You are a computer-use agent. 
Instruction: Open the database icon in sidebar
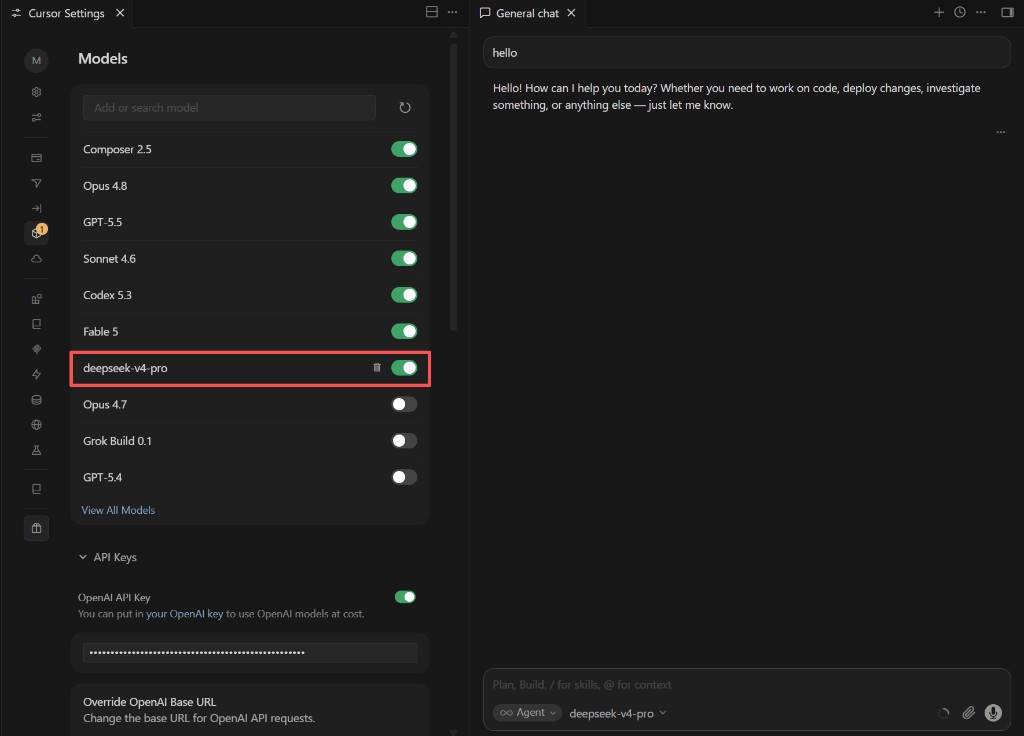coord(37,400)
